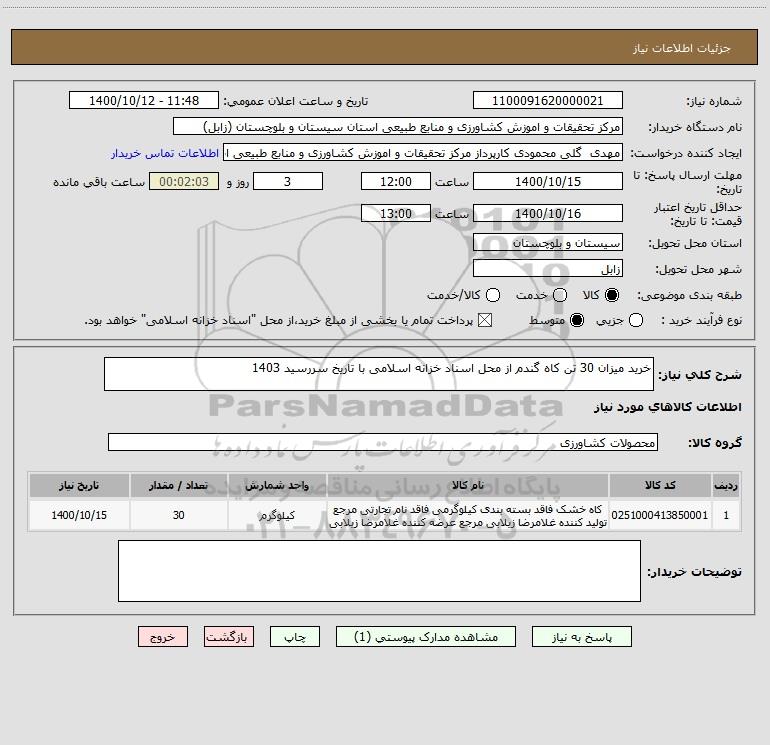Choose the متوسط purchase type radio
770x745 pixels.
pyautogui.click(x=577, y=320)
